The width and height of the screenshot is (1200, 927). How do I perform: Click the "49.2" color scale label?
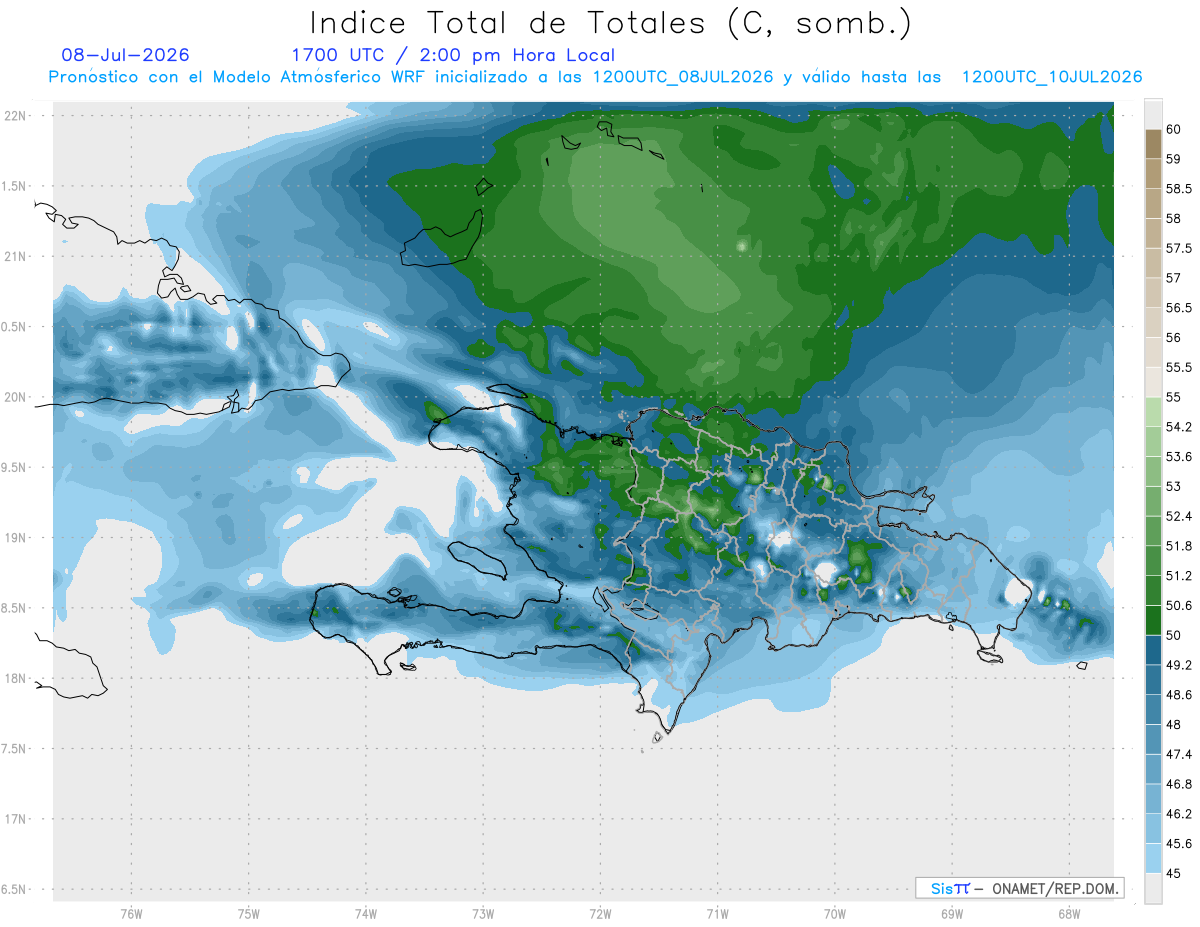tap(1178, 665)
